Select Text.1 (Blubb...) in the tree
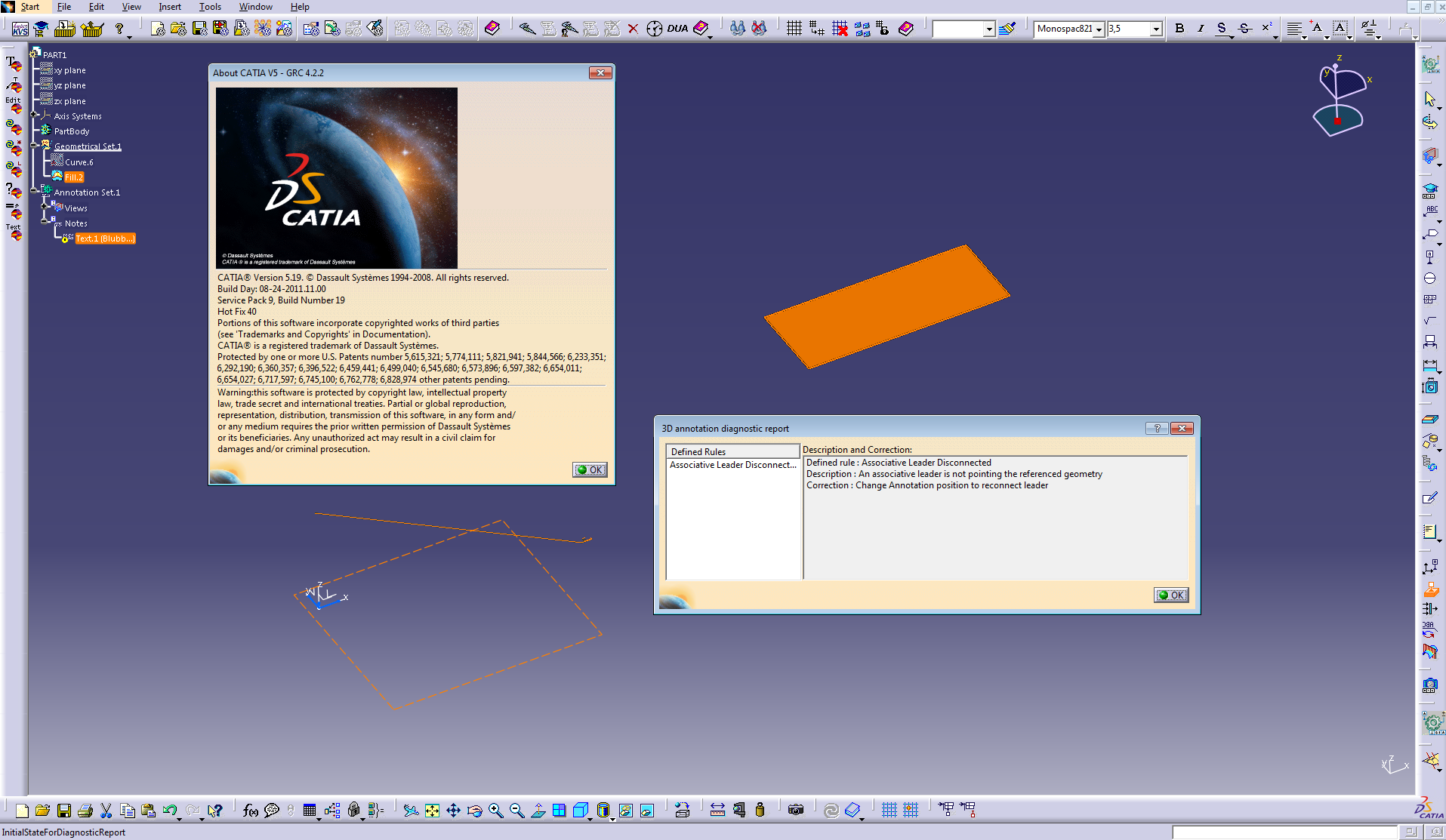 105,238
